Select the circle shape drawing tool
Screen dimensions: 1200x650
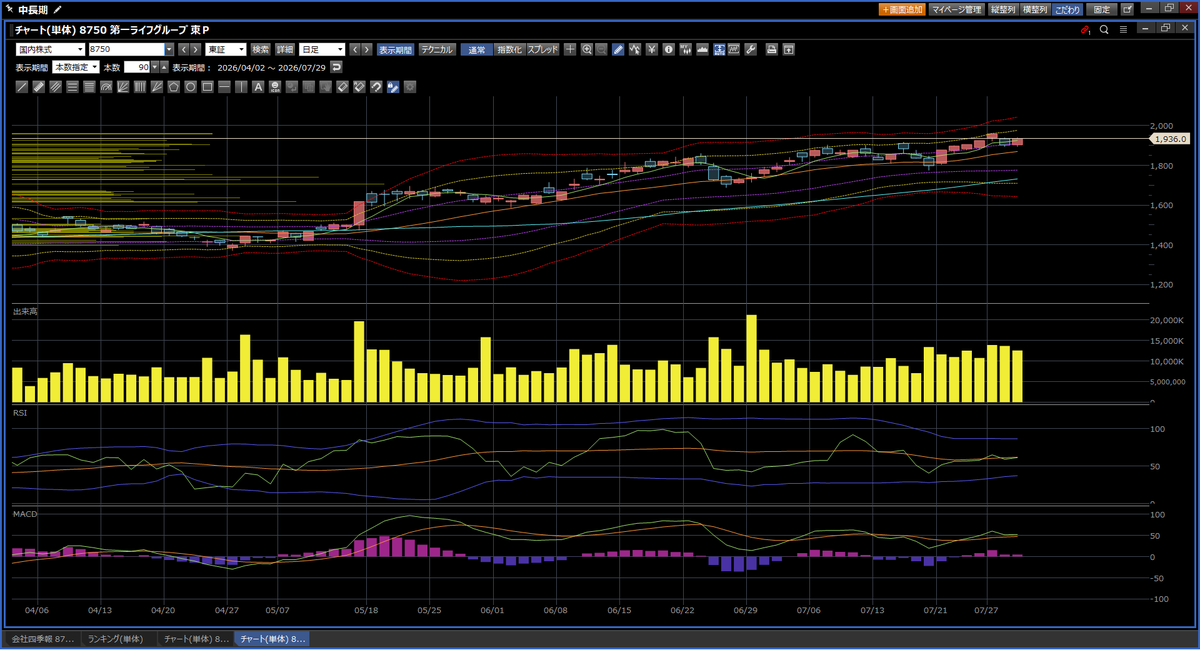point(190,87)
